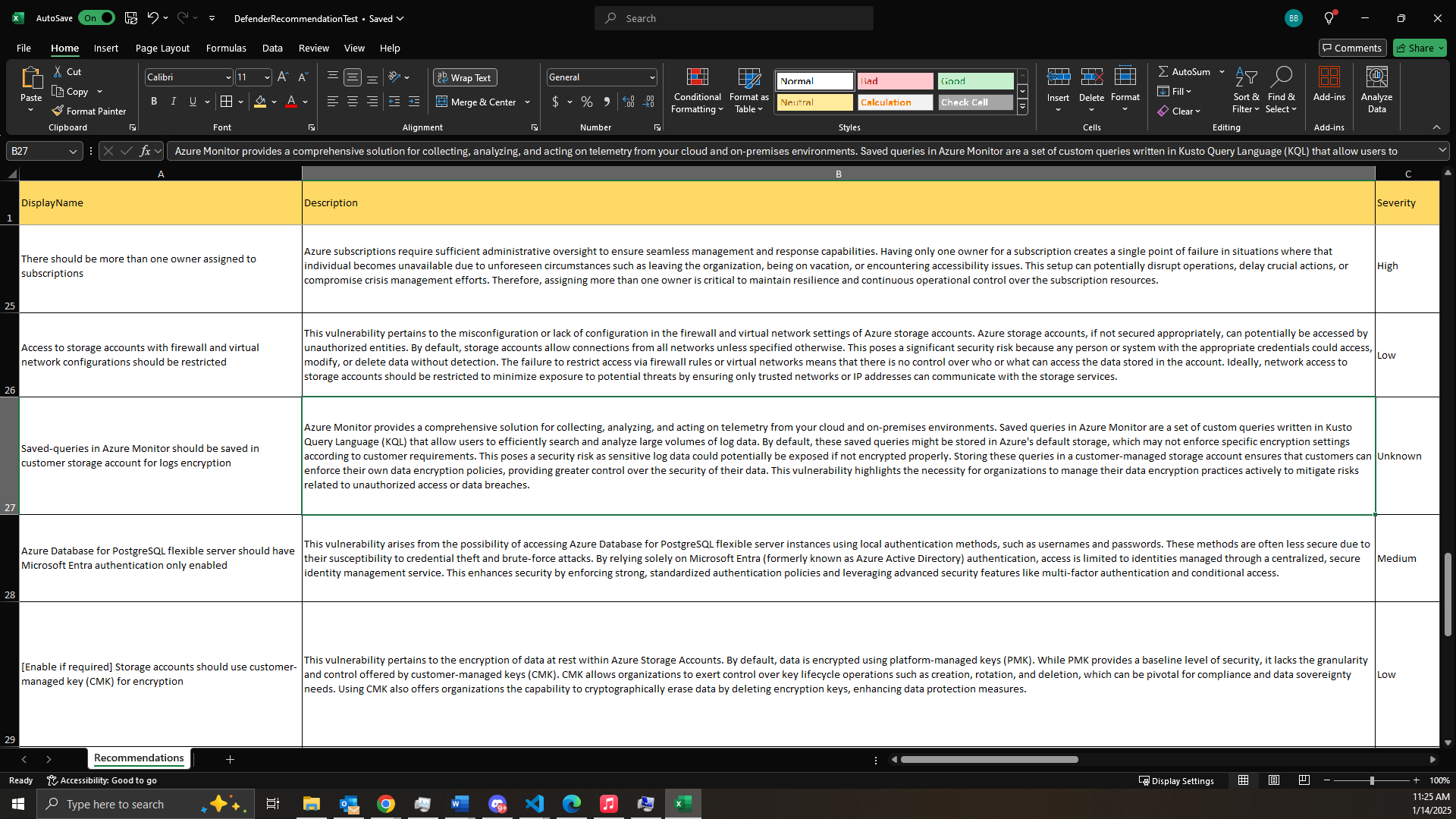1456x819 pixels.
Task: Toggle Wrap Text on the cell
Action: point(465,77)
